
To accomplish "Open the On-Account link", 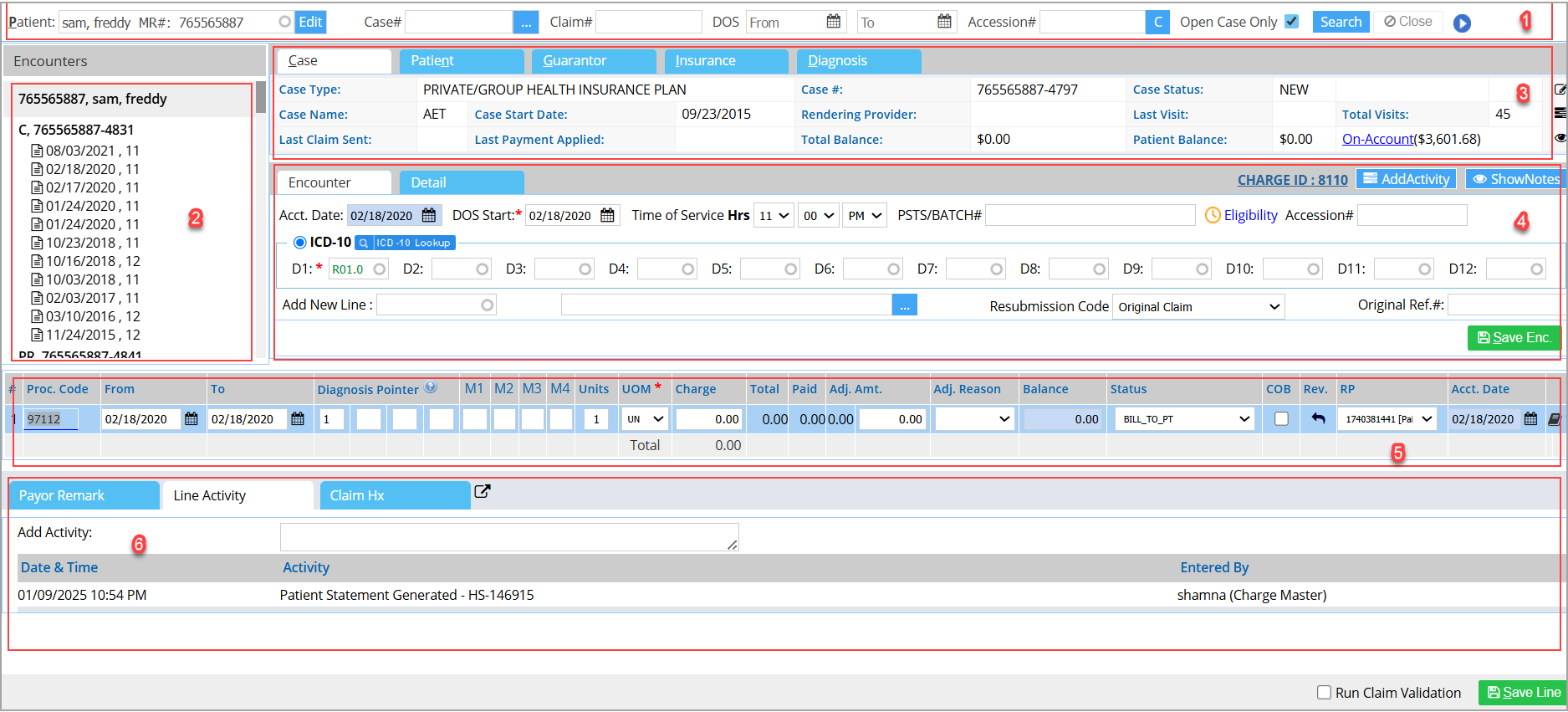I will pyautogui.click(x=1377, y=139).
